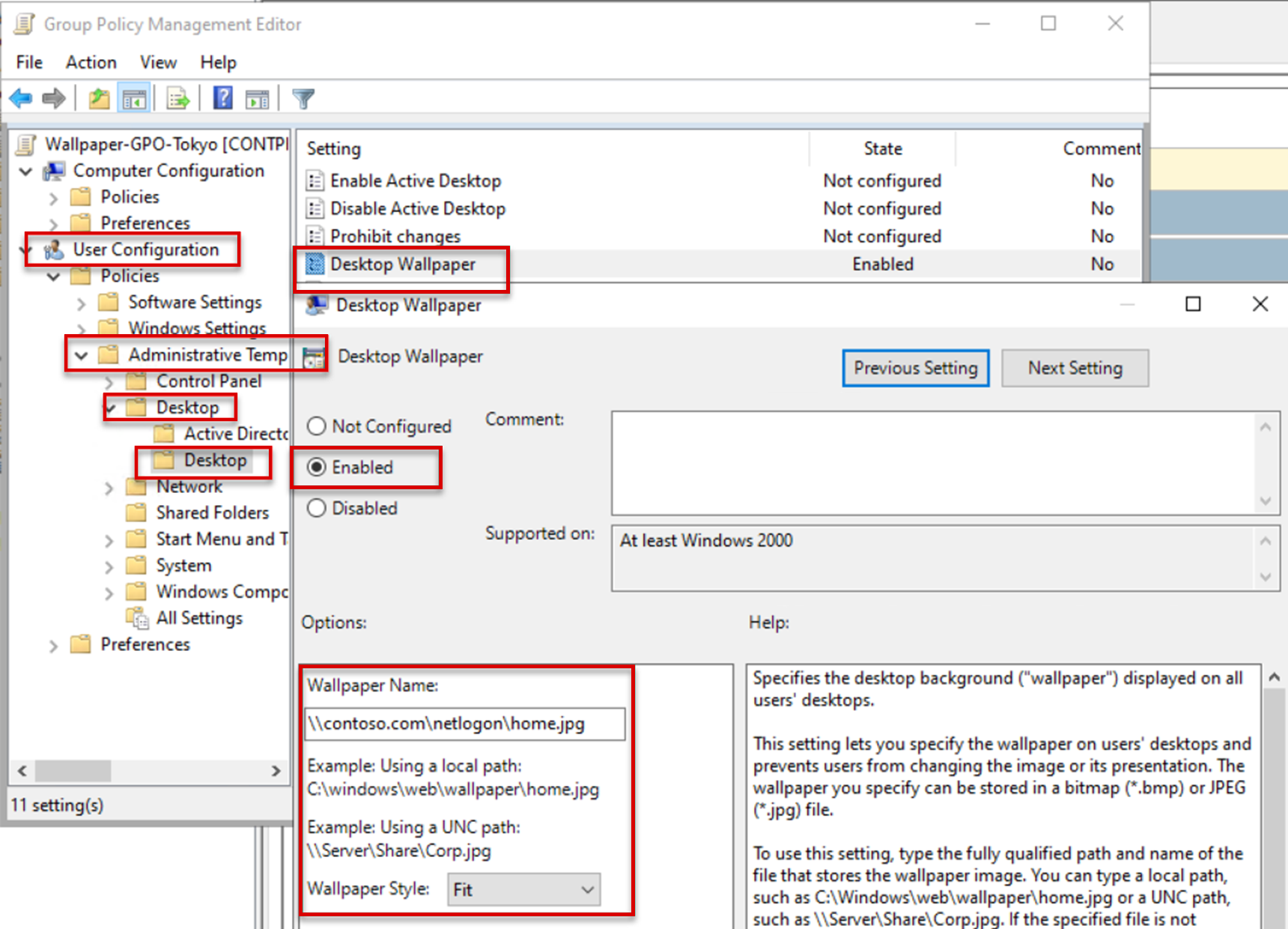
Task: Collapse the Administrative Templates node
Action: tap(81, 355)
